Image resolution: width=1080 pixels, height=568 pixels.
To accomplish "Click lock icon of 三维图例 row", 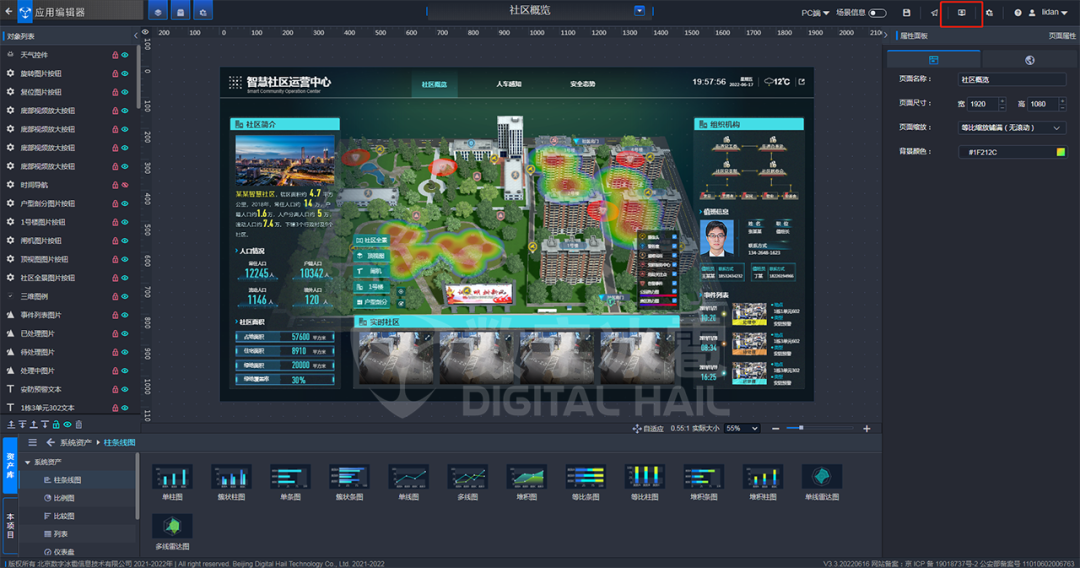I will (115, 296).
